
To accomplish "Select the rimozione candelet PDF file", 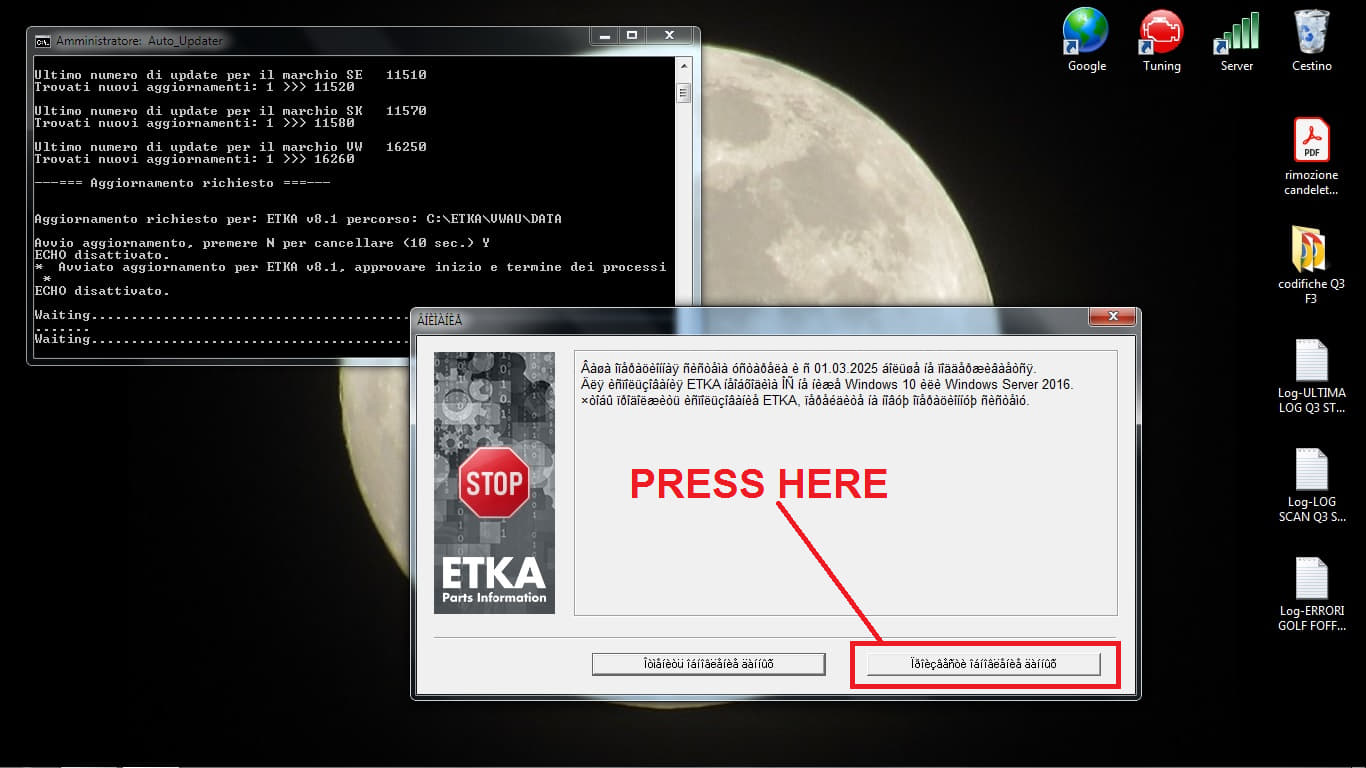I will click(x=1311, y=157).
